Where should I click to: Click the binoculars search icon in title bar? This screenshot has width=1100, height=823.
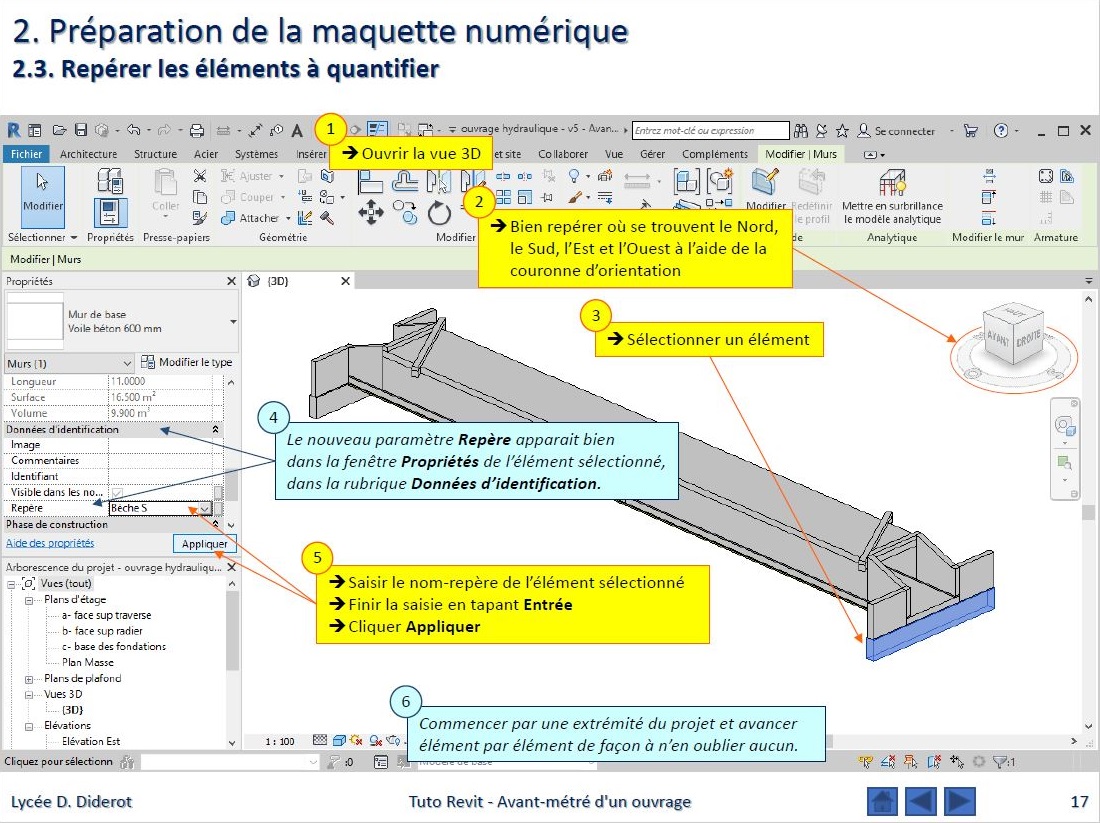point(800,131)
